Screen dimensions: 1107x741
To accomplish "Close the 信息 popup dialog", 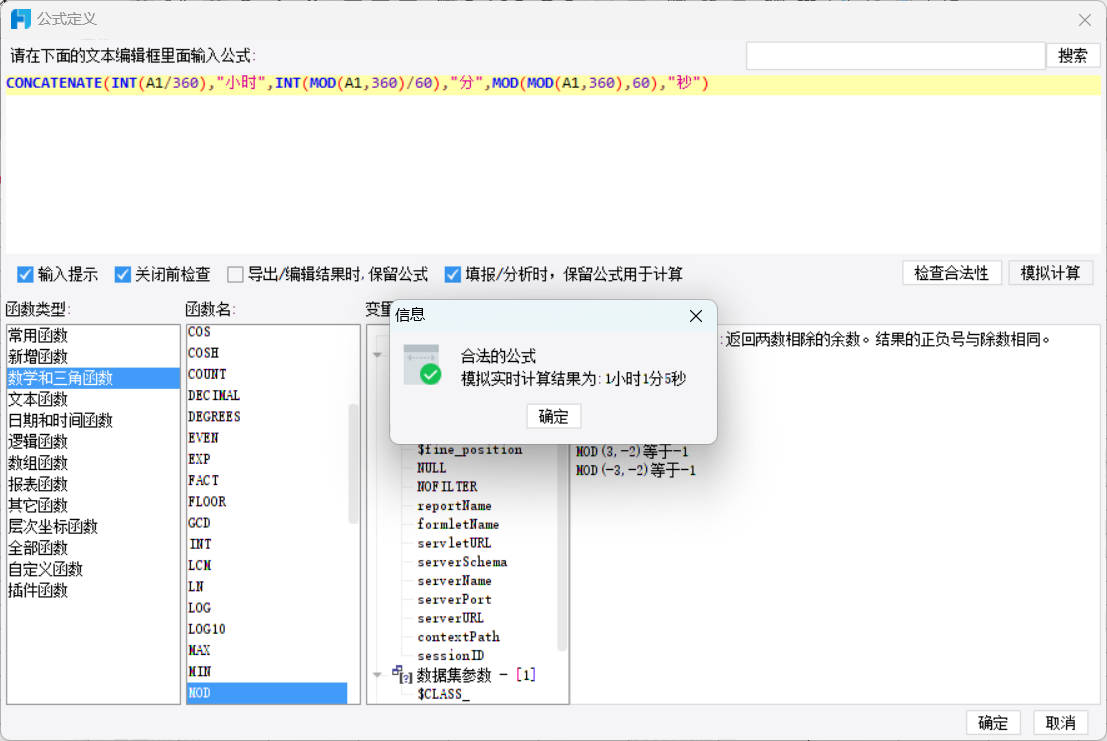I will pos(695,316).
